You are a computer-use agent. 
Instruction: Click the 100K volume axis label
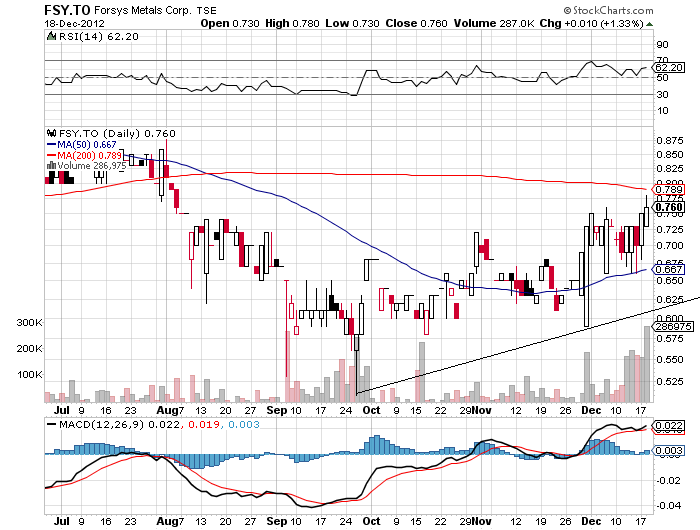pos(29,374)
